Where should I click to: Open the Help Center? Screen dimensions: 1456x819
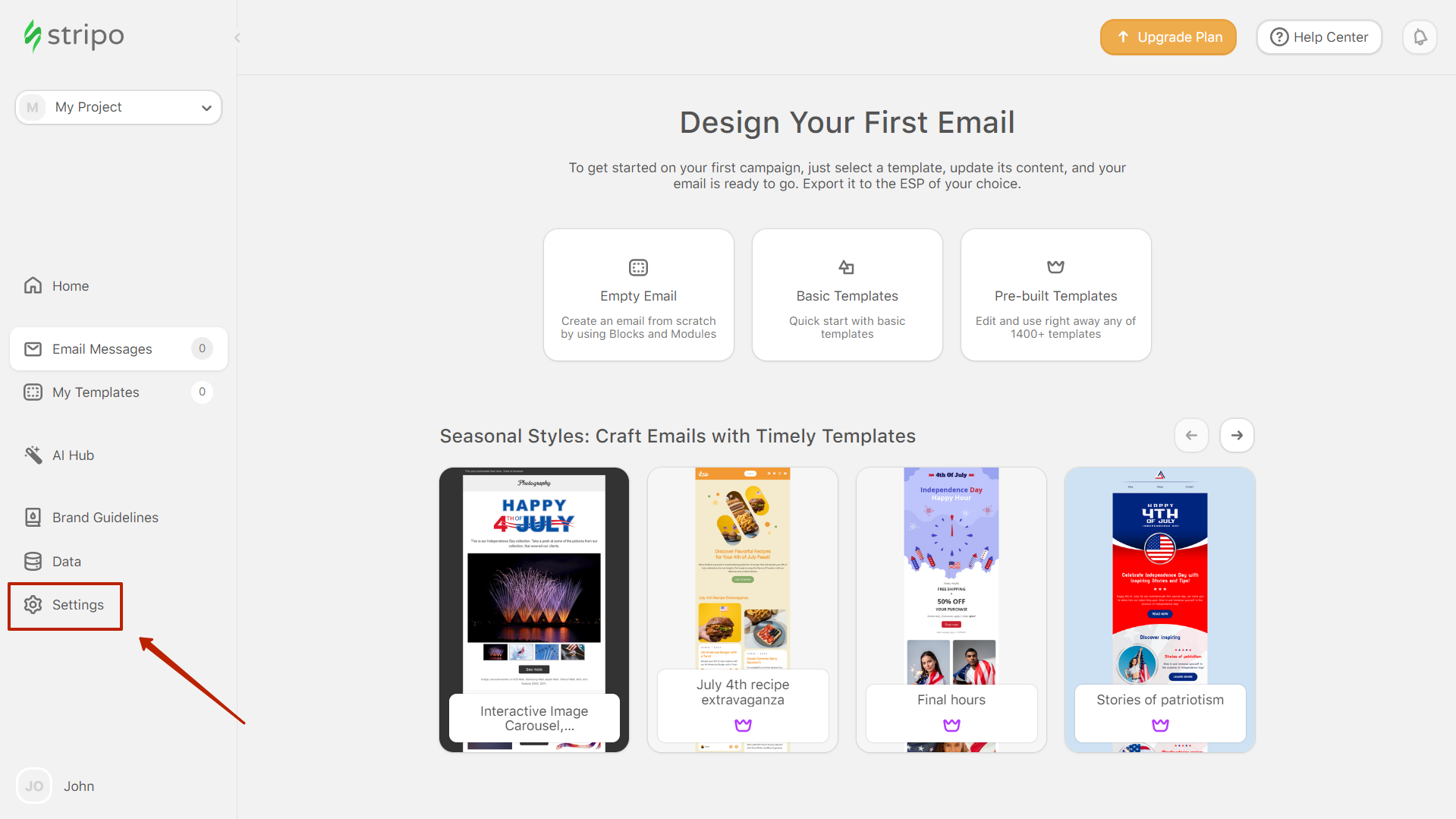(x=1319, y=37)
